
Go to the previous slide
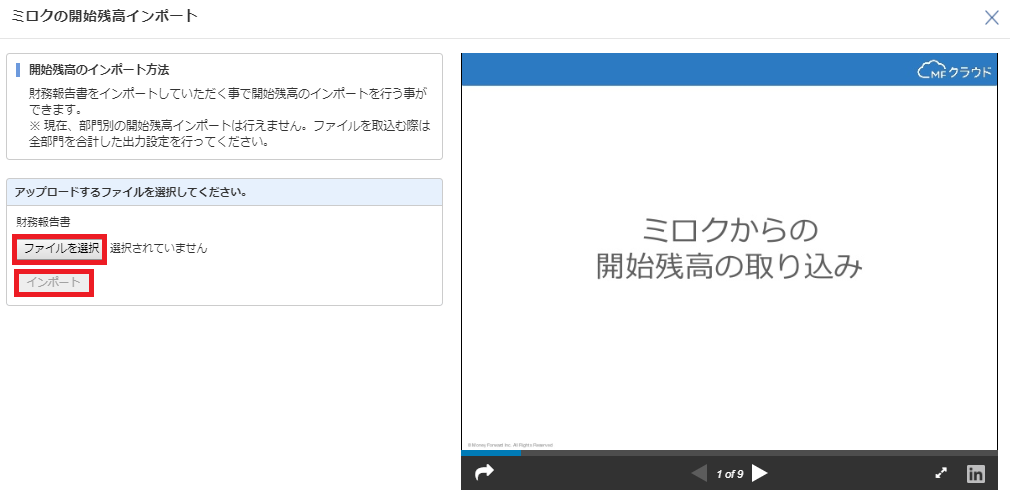click(699, 474)
